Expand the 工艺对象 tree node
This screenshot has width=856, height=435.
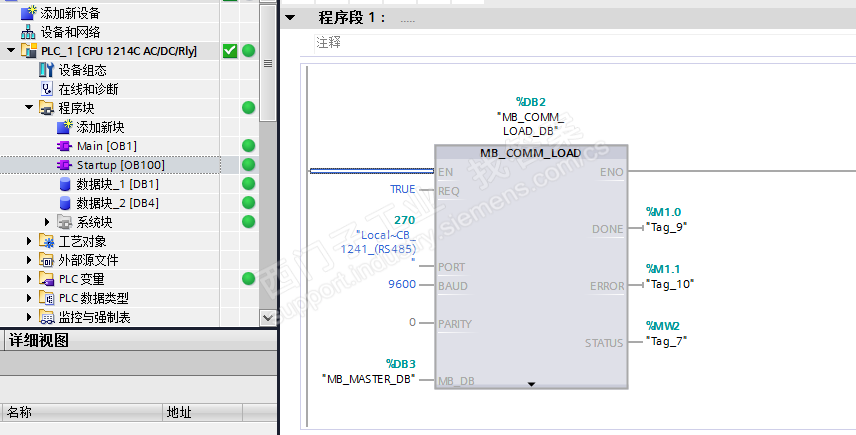point(29,241)
